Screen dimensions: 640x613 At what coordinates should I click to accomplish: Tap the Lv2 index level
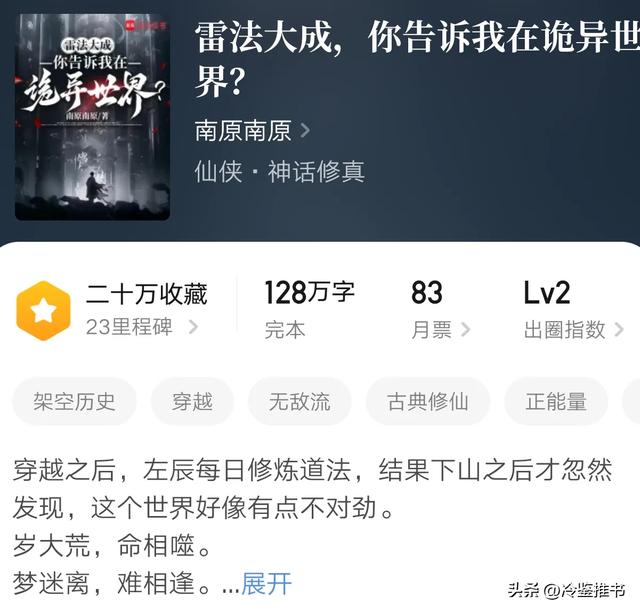click(547, 293)
